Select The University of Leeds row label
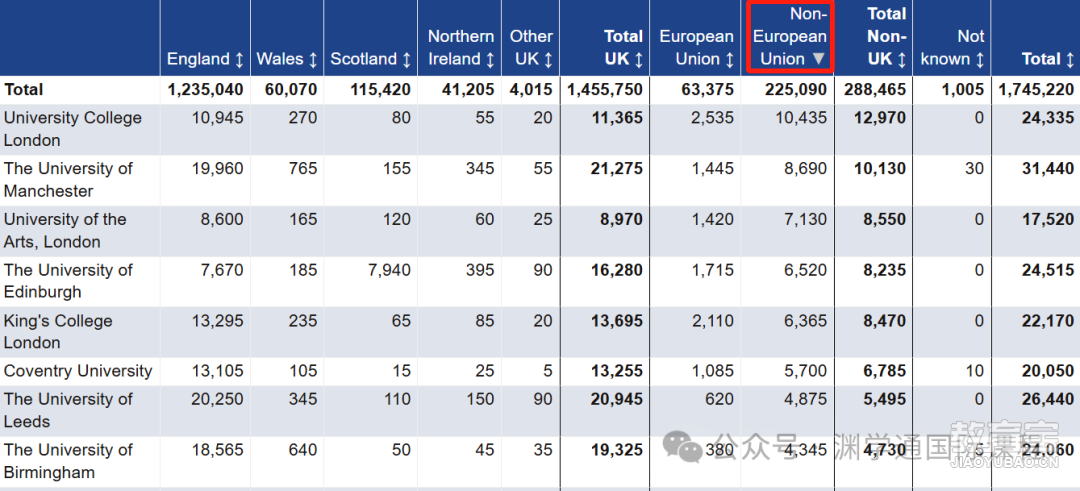This screenshot has height=491, width=1080. (x=68, y=410)
